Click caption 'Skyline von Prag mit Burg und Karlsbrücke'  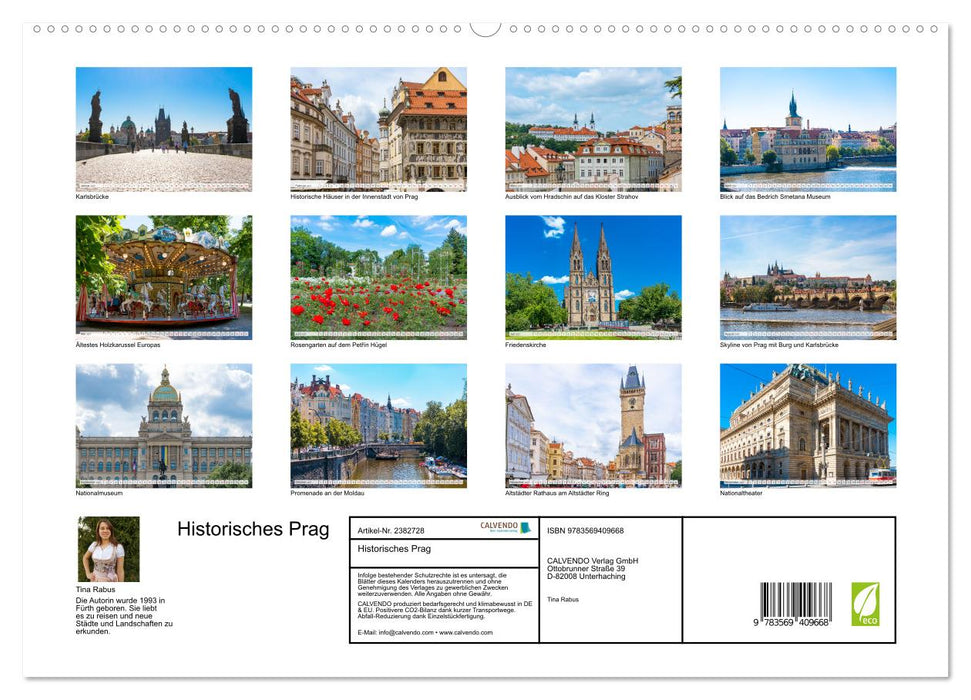coord(779,345)
